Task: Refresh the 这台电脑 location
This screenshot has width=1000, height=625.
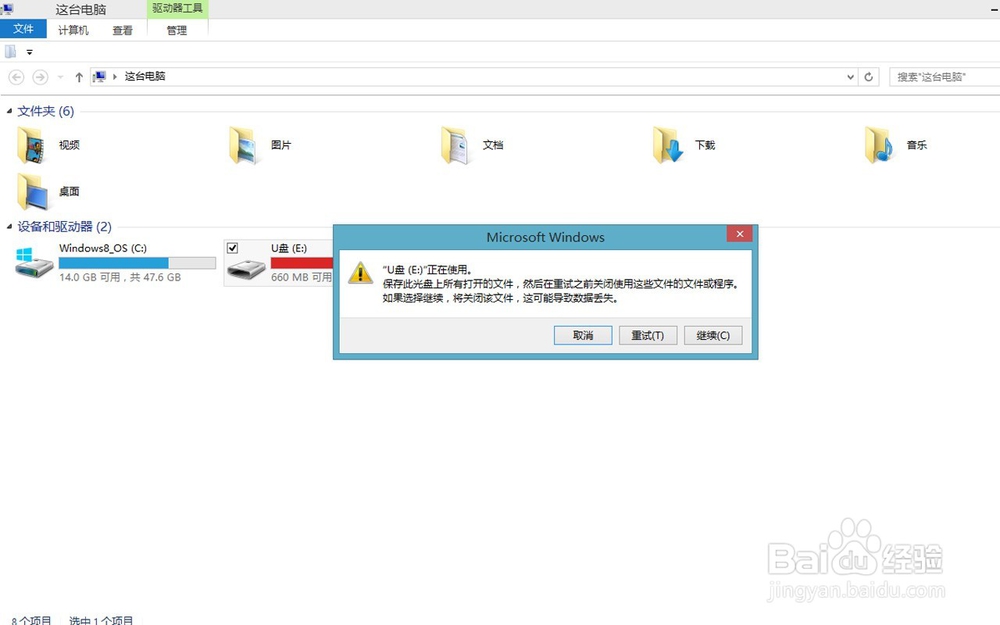Action: (869, 77)
